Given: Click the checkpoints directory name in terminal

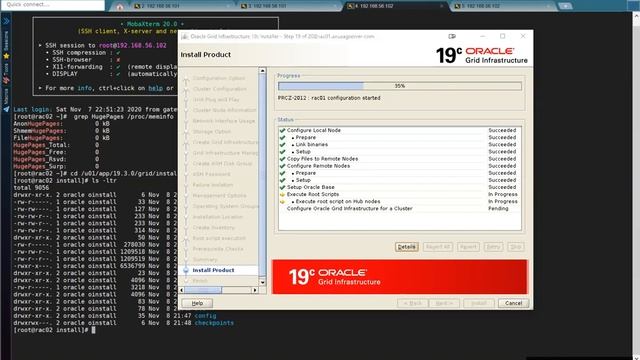Looking at the screenshot, I should coord(214,323).
